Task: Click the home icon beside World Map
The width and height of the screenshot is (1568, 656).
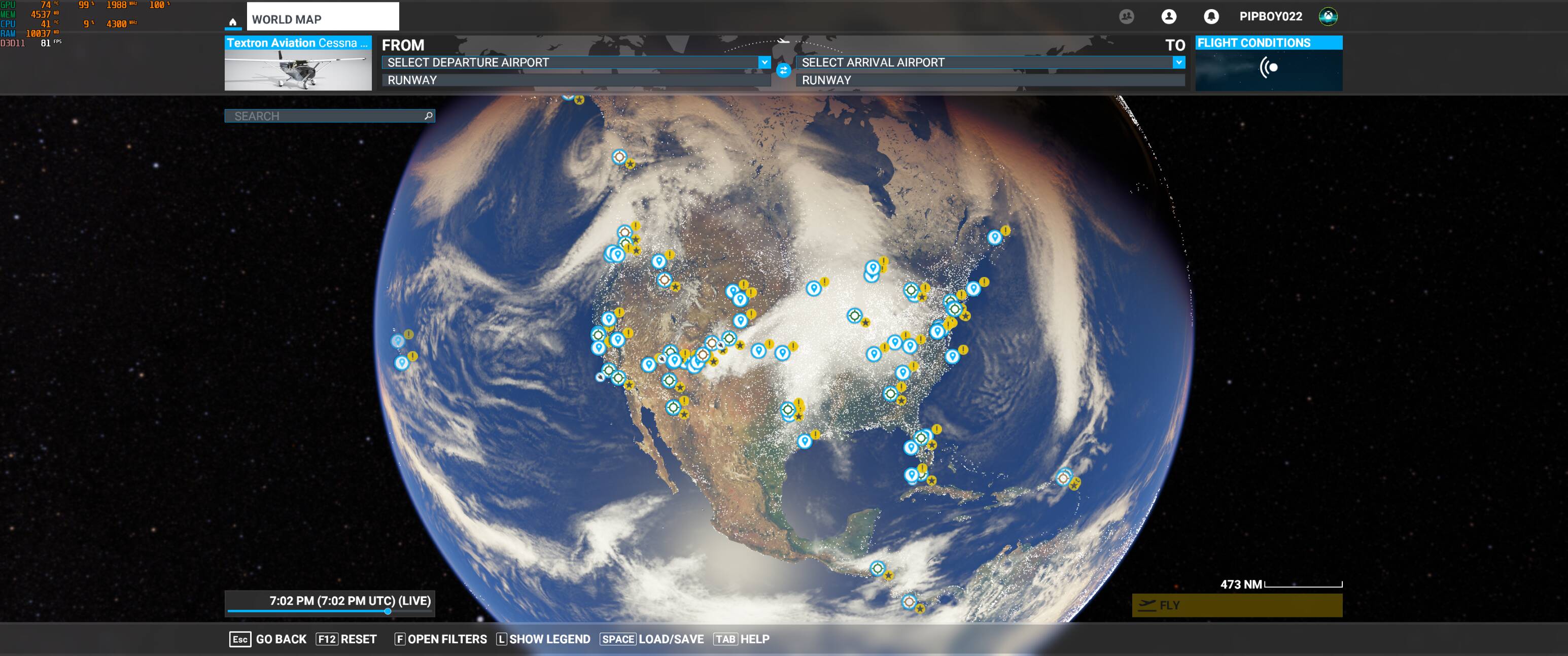Action: pyautogui.click(x=232, y=22)
